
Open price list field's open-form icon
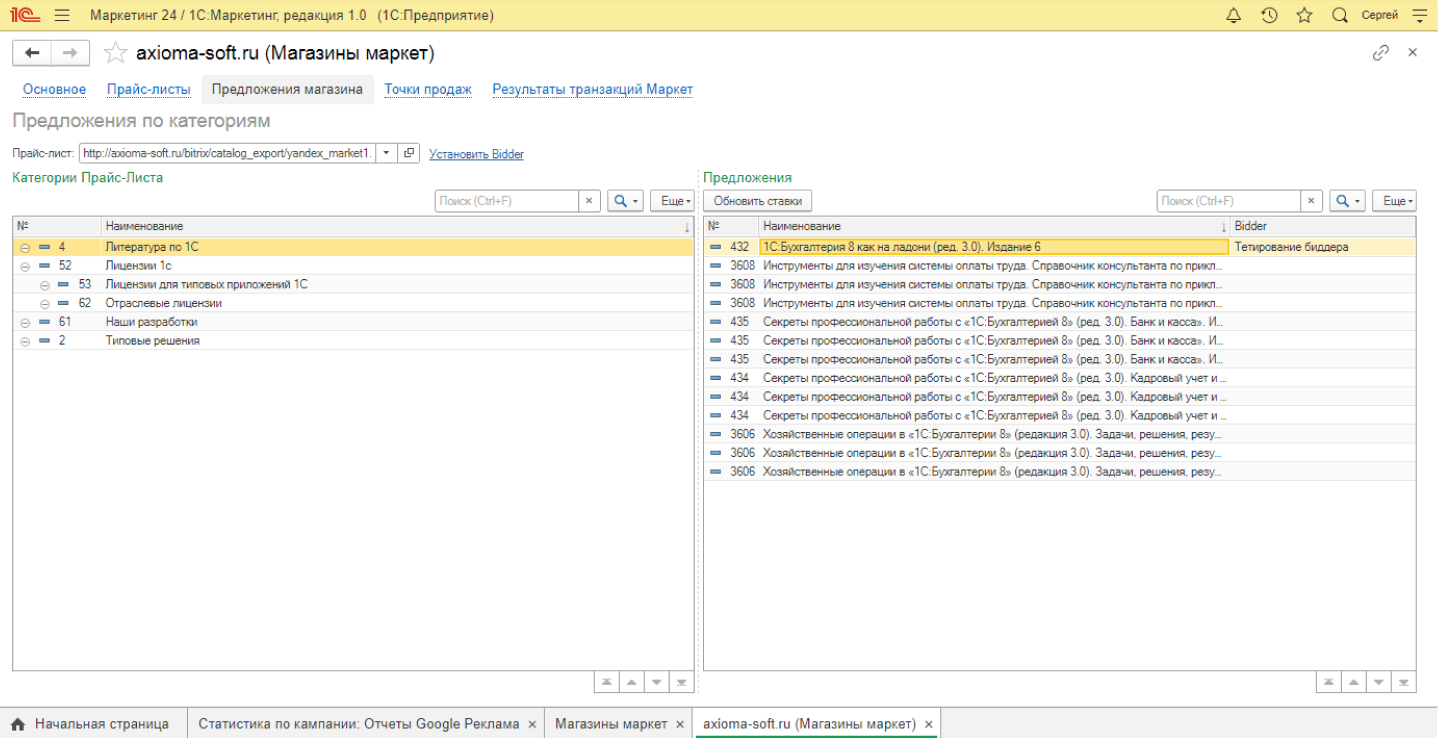point(408,154)
